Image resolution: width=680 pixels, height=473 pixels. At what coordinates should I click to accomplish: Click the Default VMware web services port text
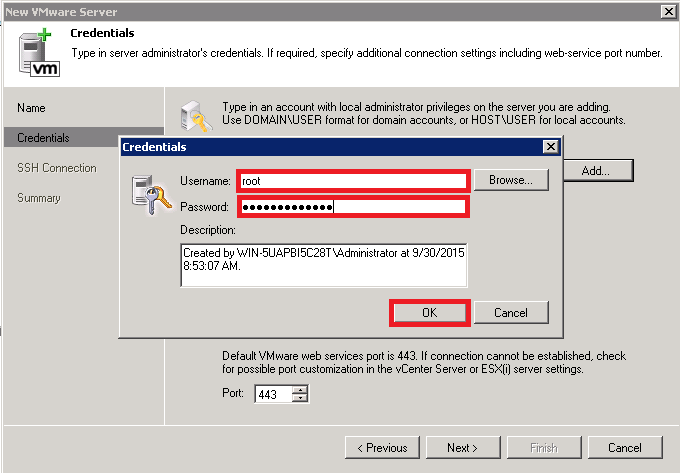click(424, 362)
